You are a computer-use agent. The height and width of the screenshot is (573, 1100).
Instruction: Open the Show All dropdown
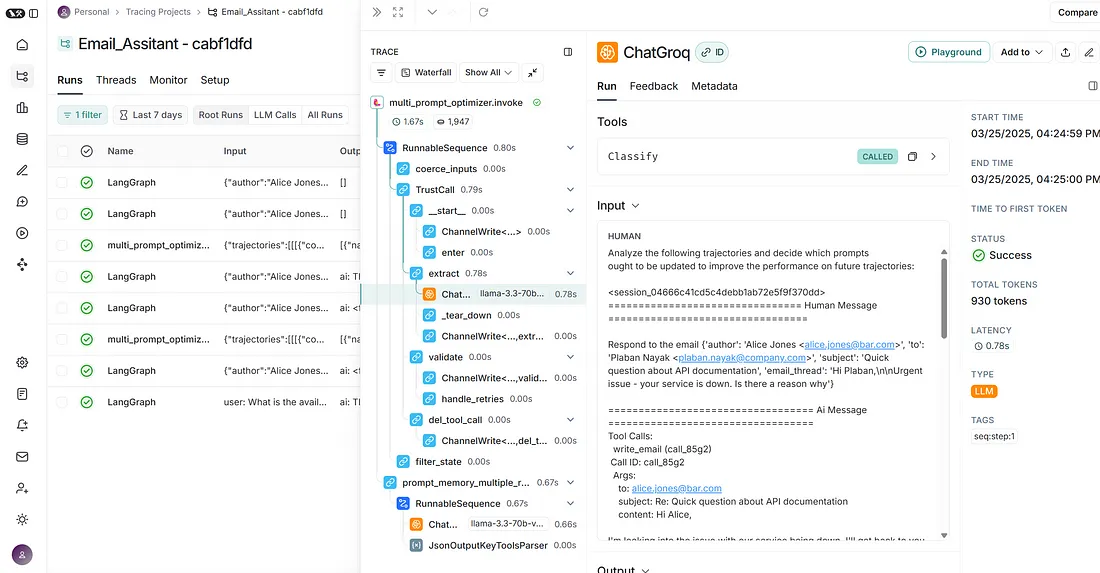tap(488, 72)
